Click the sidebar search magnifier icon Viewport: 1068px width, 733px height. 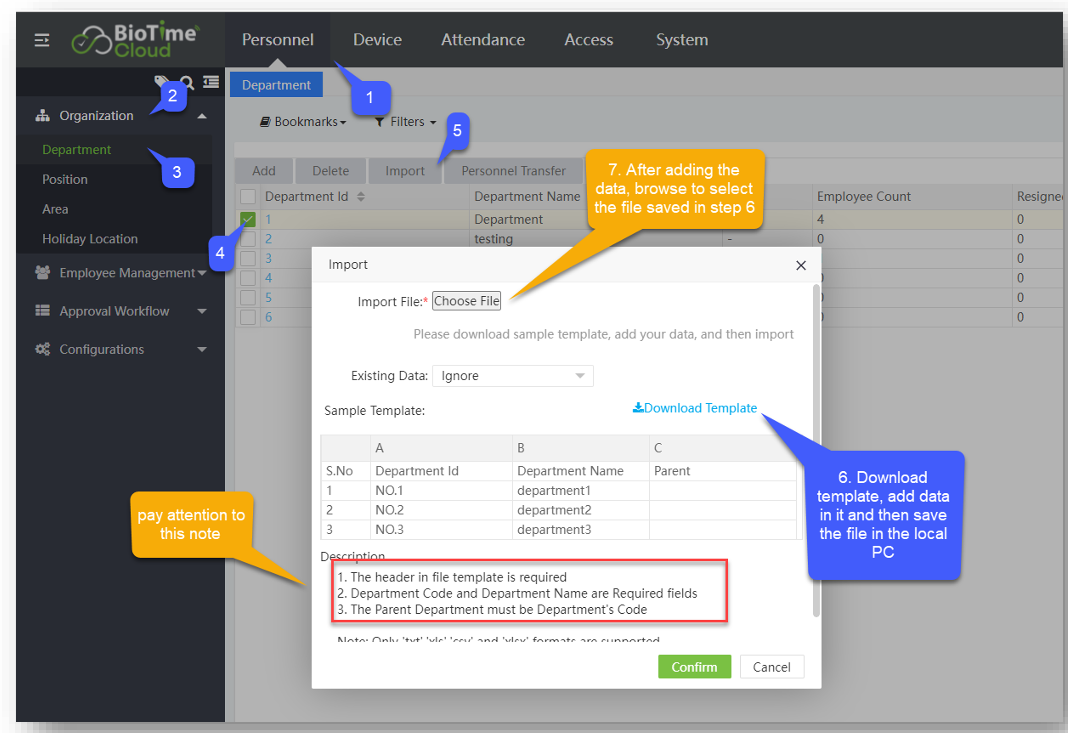click(x=187, y=82)
